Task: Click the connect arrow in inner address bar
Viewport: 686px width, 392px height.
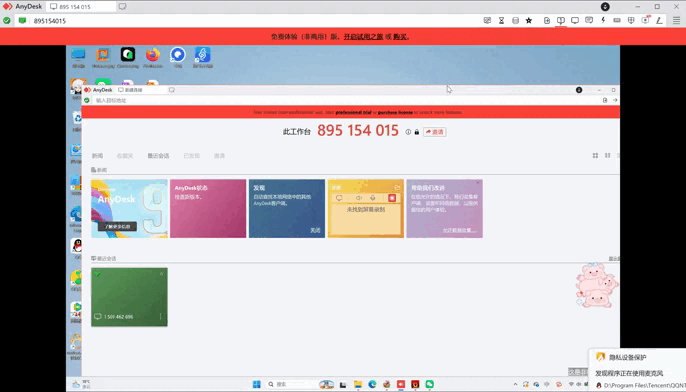Action: coord(615,100)
